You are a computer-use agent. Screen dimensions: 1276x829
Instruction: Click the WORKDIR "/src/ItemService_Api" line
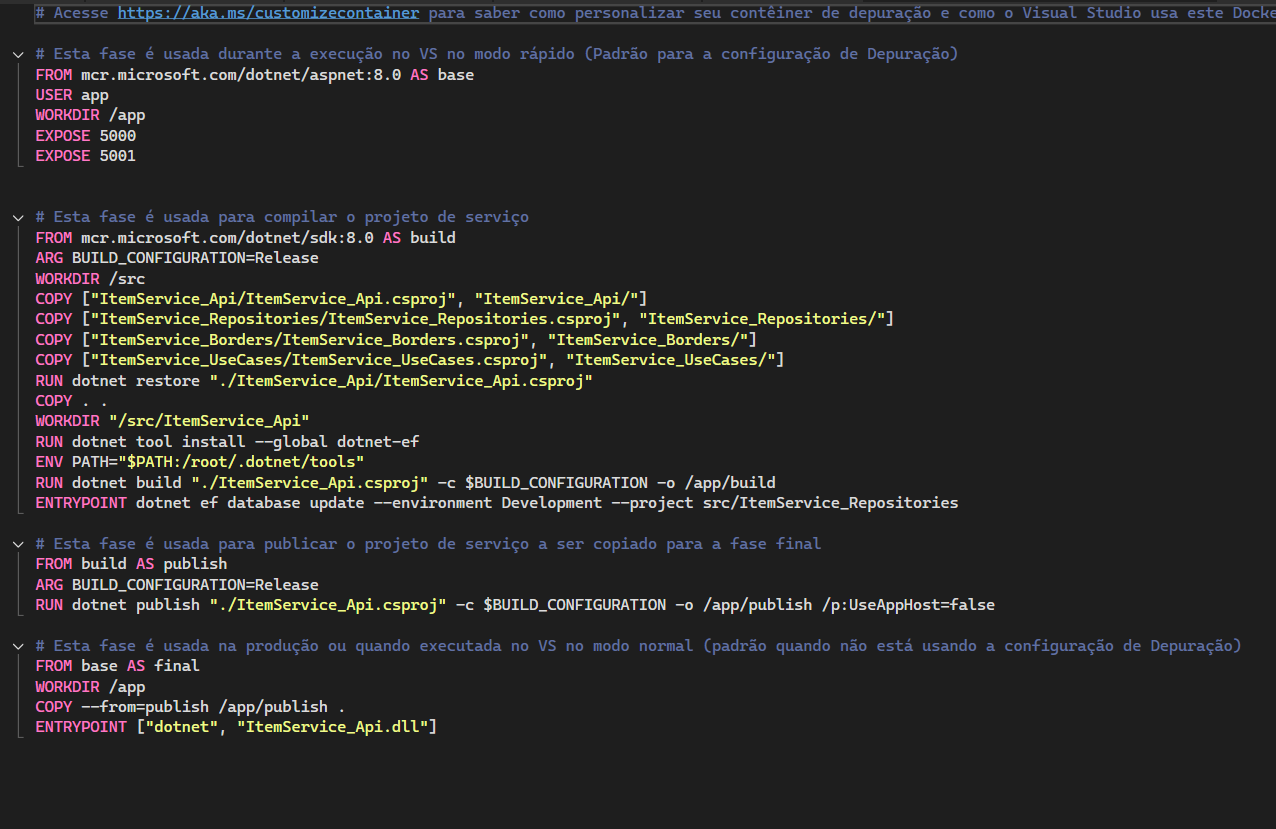click(x=172, y=421)
